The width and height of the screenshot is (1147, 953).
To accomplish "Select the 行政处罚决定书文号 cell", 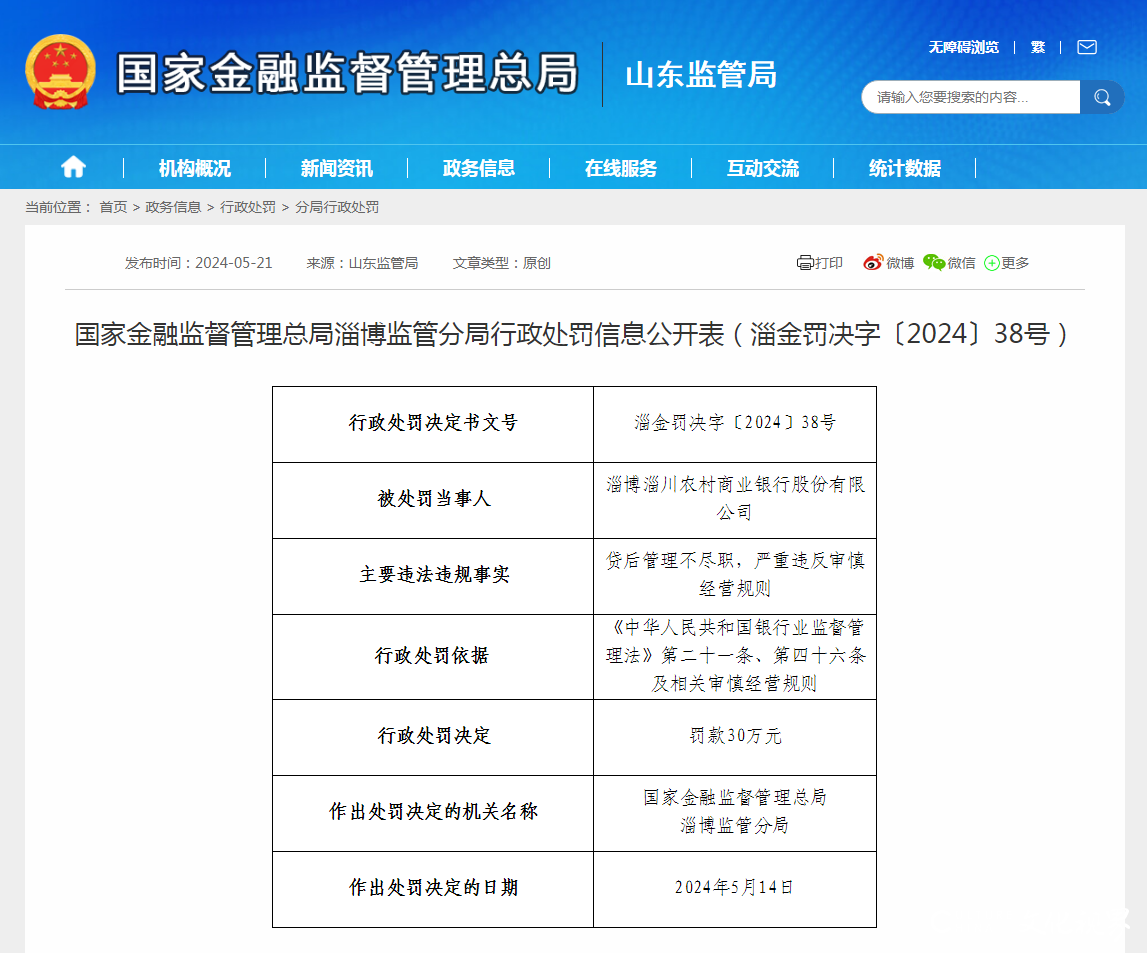I will tap(433, 424).
